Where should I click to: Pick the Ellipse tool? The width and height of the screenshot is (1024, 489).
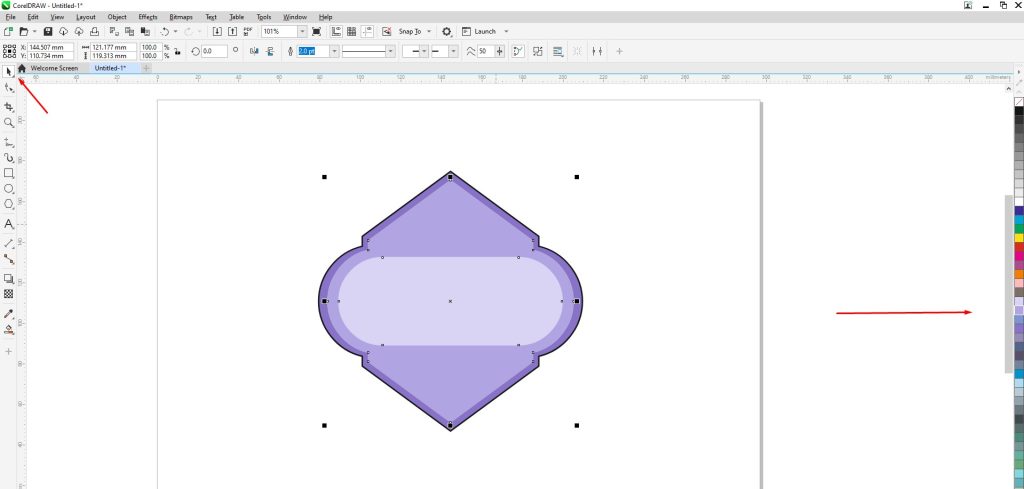tap(9, 188)
